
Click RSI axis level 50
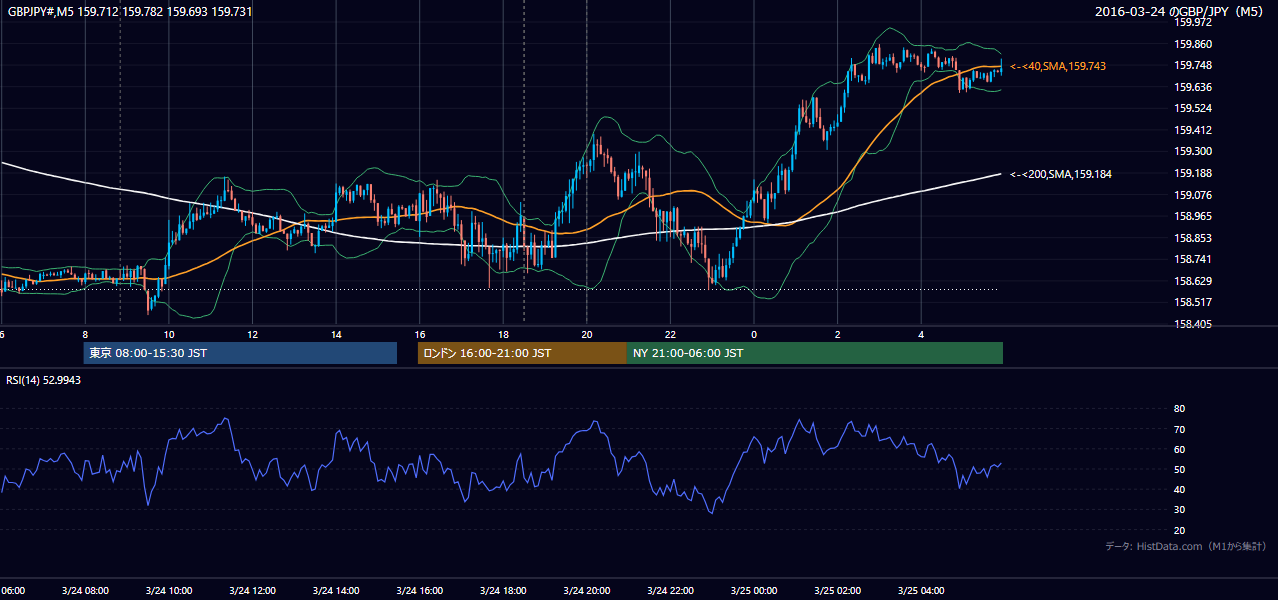tap(1179, 469)
